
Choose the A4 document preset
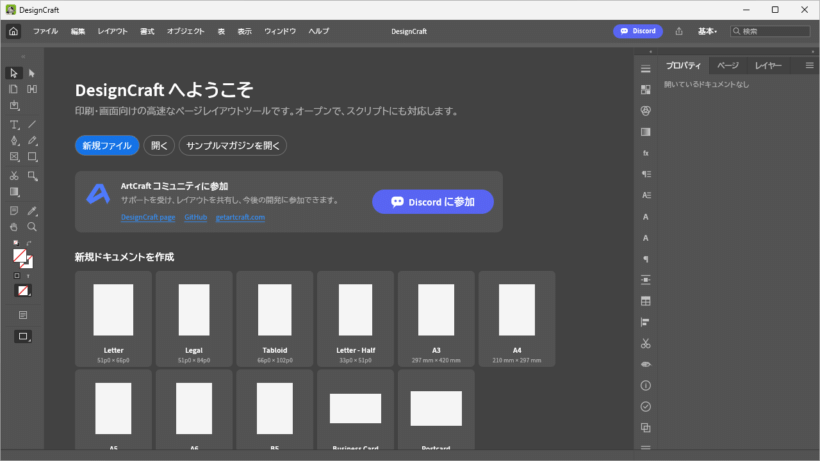click(517, 318)
